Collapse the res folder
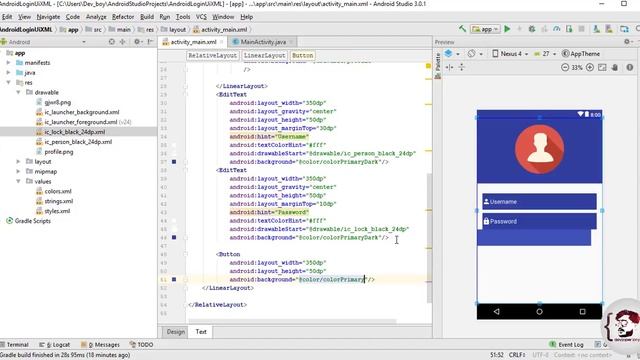The image size is (640, 360). coord(9,82)
